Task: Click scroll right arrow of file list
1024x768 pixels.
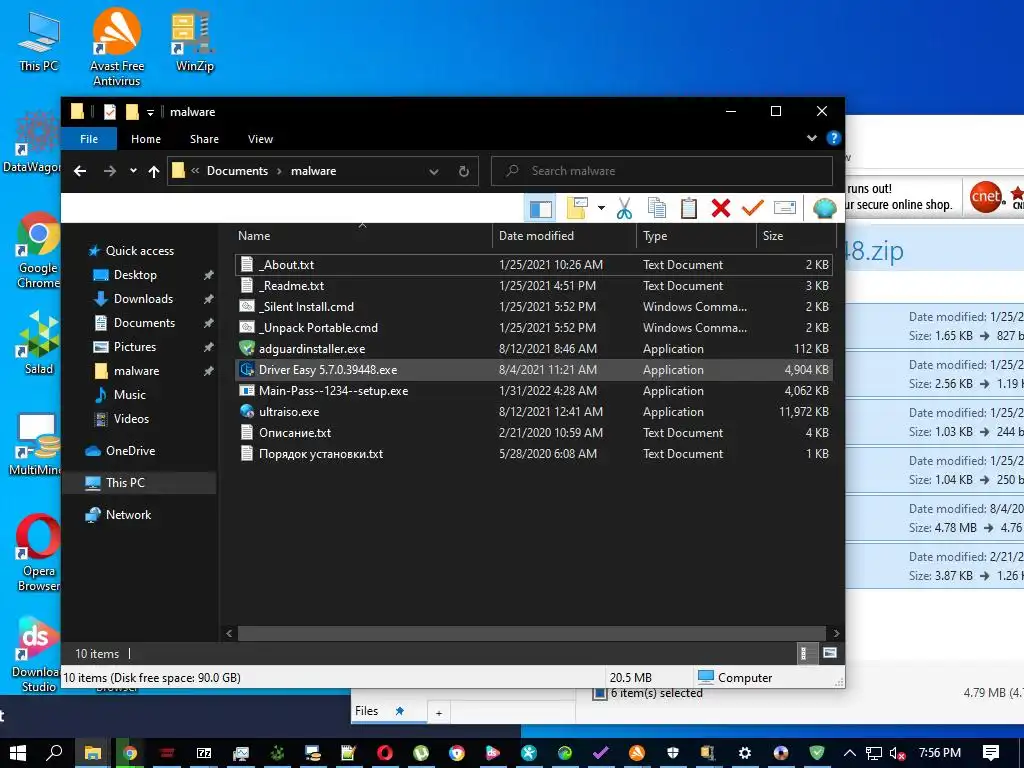Action: [836, 633]
